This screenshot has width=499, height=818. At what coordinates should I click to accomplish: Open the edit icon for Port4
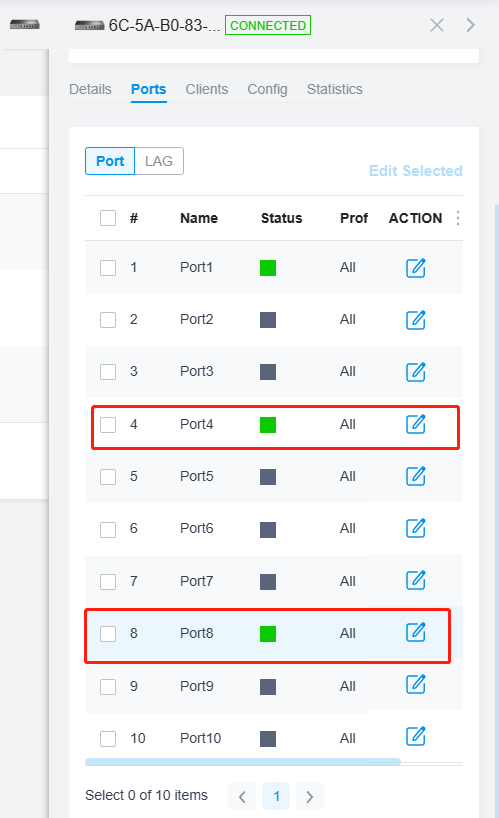click(416, 424)
